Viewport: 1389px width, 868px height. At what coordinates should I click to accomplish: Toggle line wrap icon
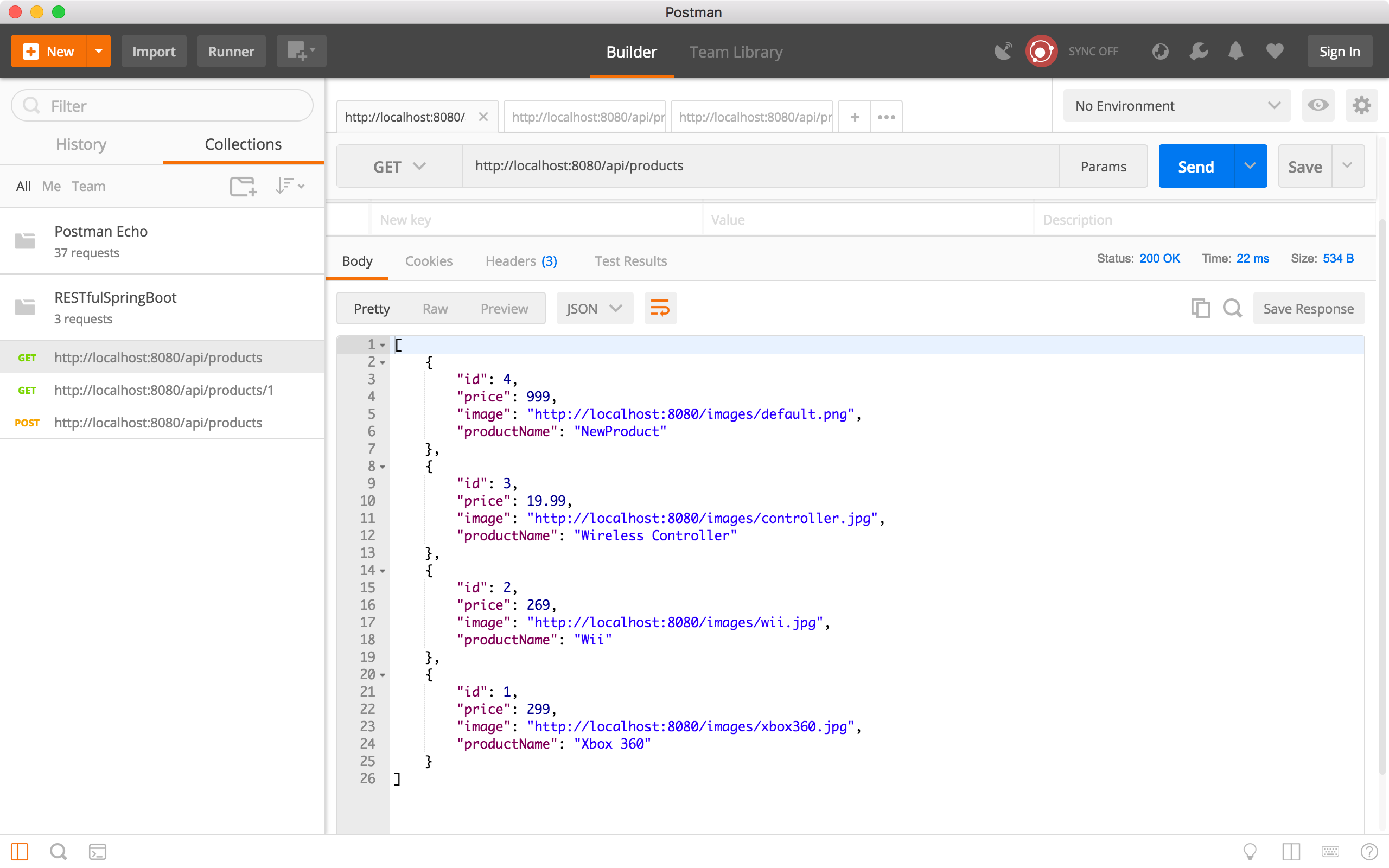660,308
